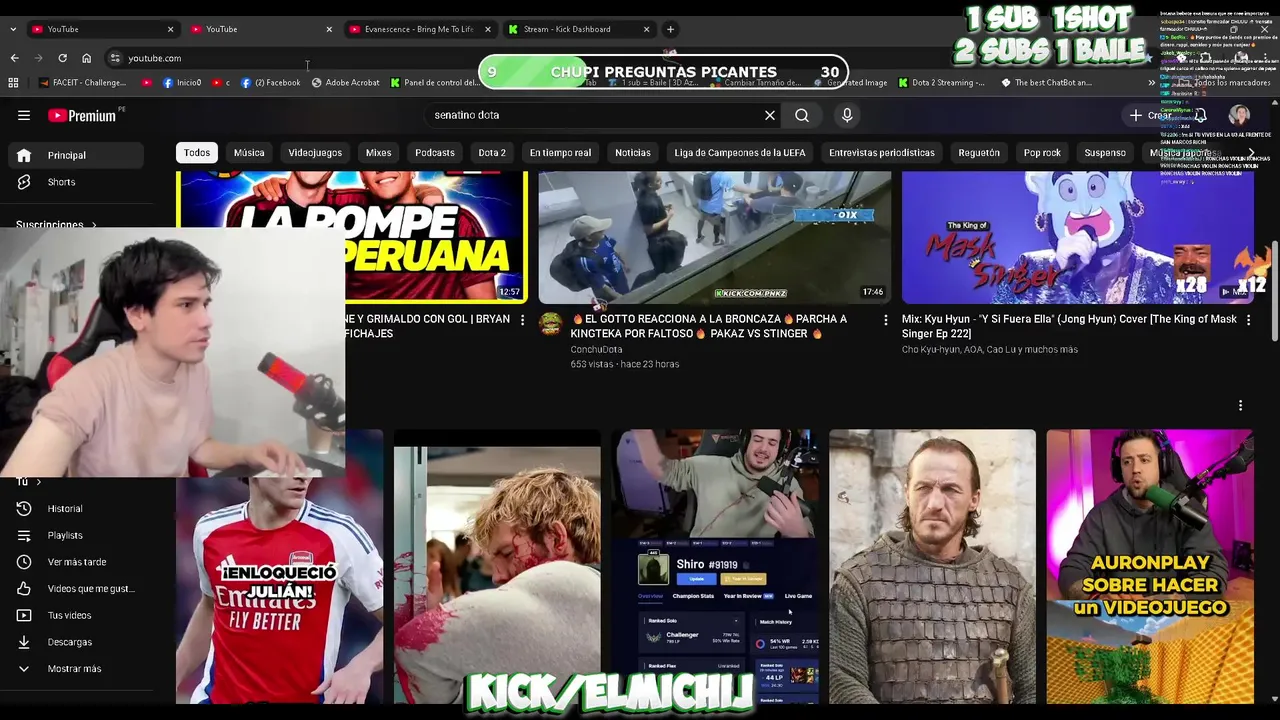Open The best ChatBot bookmark
This screenshot has height=720, width=1280.
pyautogui.click(x=1046, y=83)
